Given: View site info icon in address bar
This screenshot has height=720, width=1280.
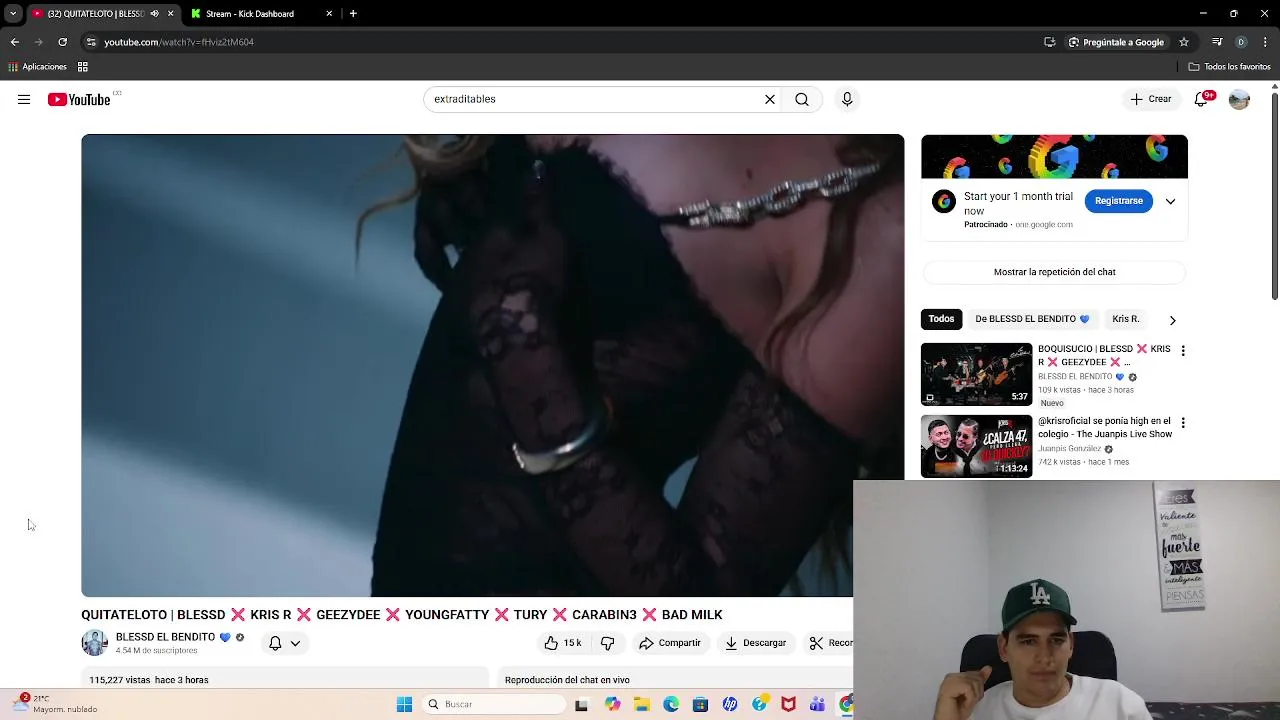Looking at the screenshot, I should point(91,42).
